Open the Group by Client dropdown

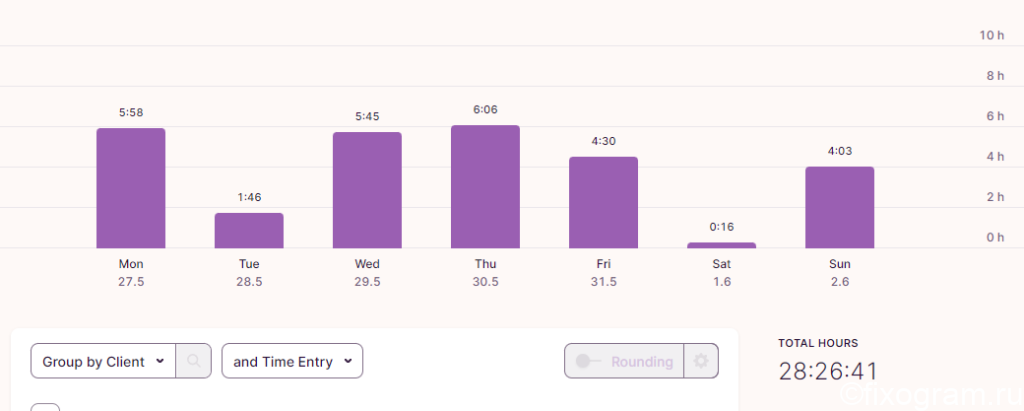tap(103, 361)
